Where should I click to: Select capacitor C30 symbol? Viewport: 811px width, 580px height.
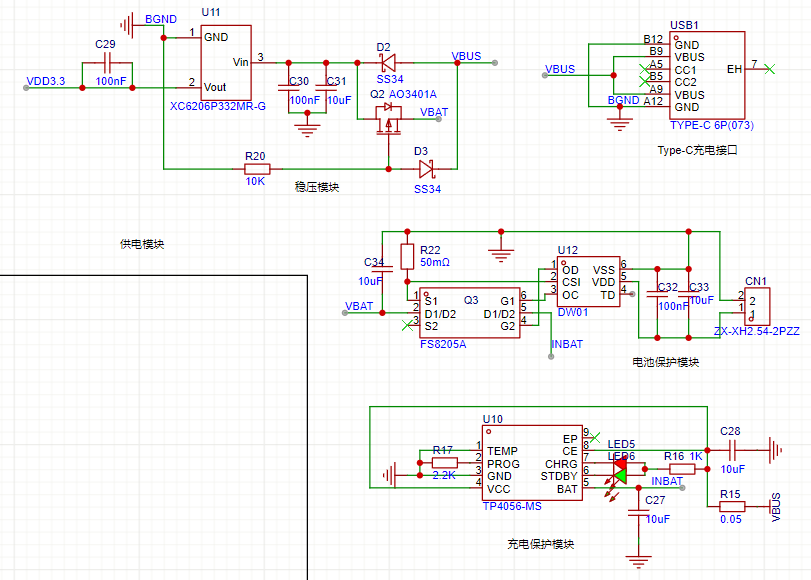[x=288, y=86]
